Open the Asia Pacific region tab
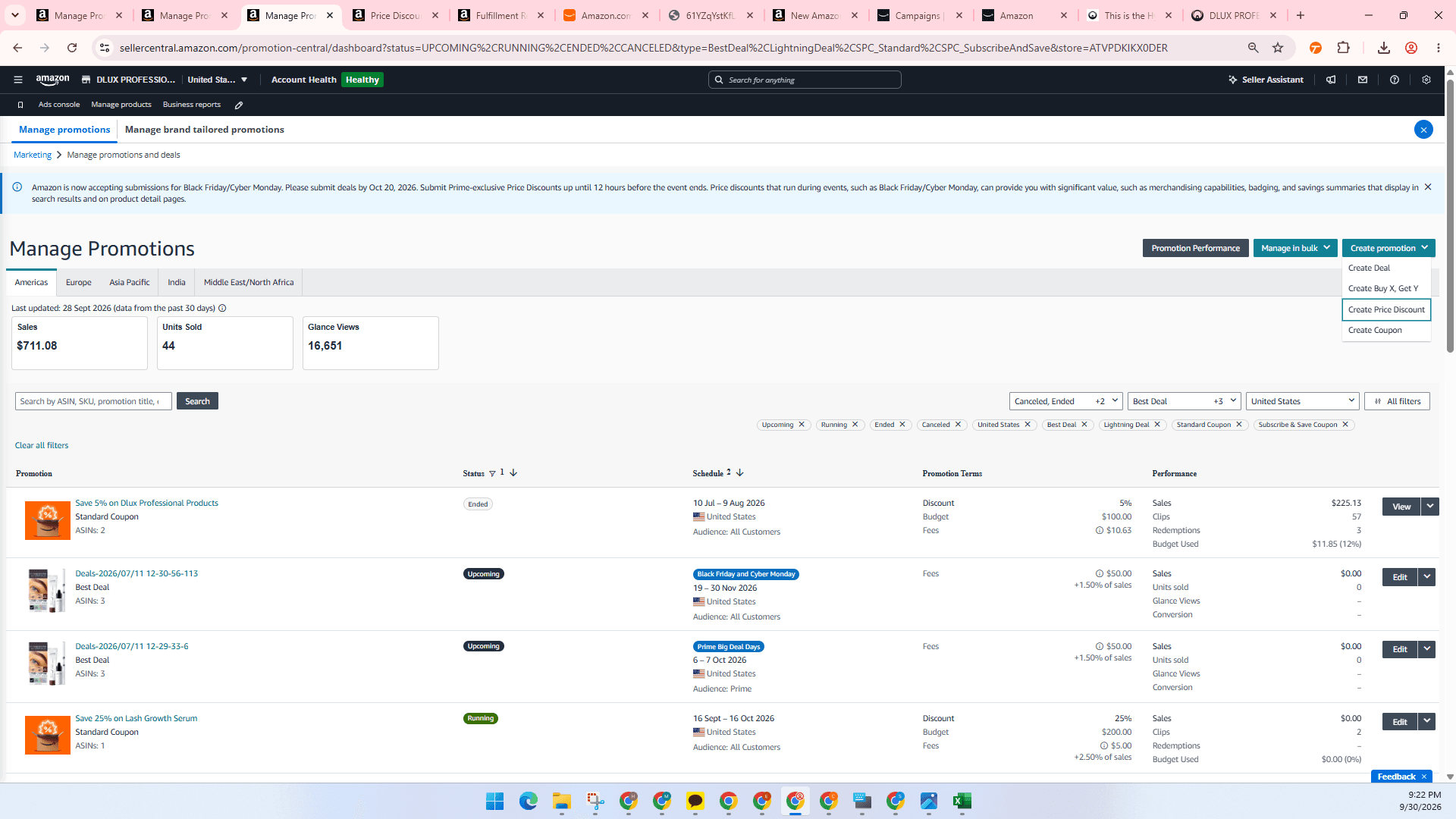This screenshot has height=819, width=1456. click(129, 283)
